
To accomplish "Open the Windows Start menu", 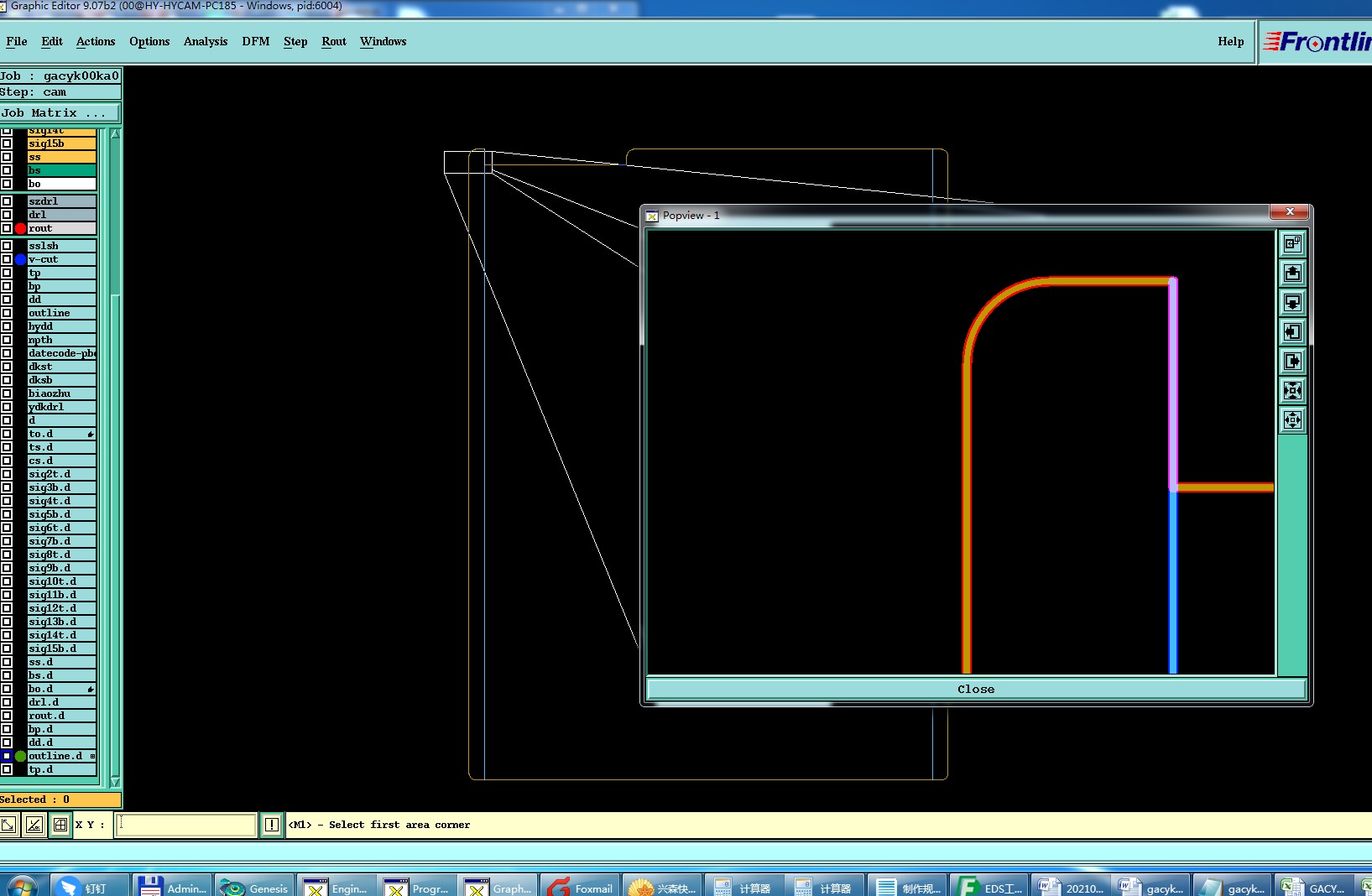I will click(x=21, y=887).
